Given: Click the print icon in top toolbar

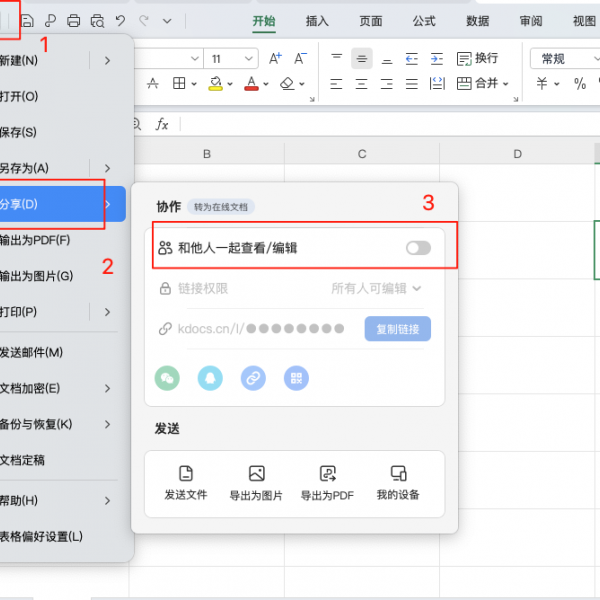Looking at the screenshot, I should click(73, 20).
